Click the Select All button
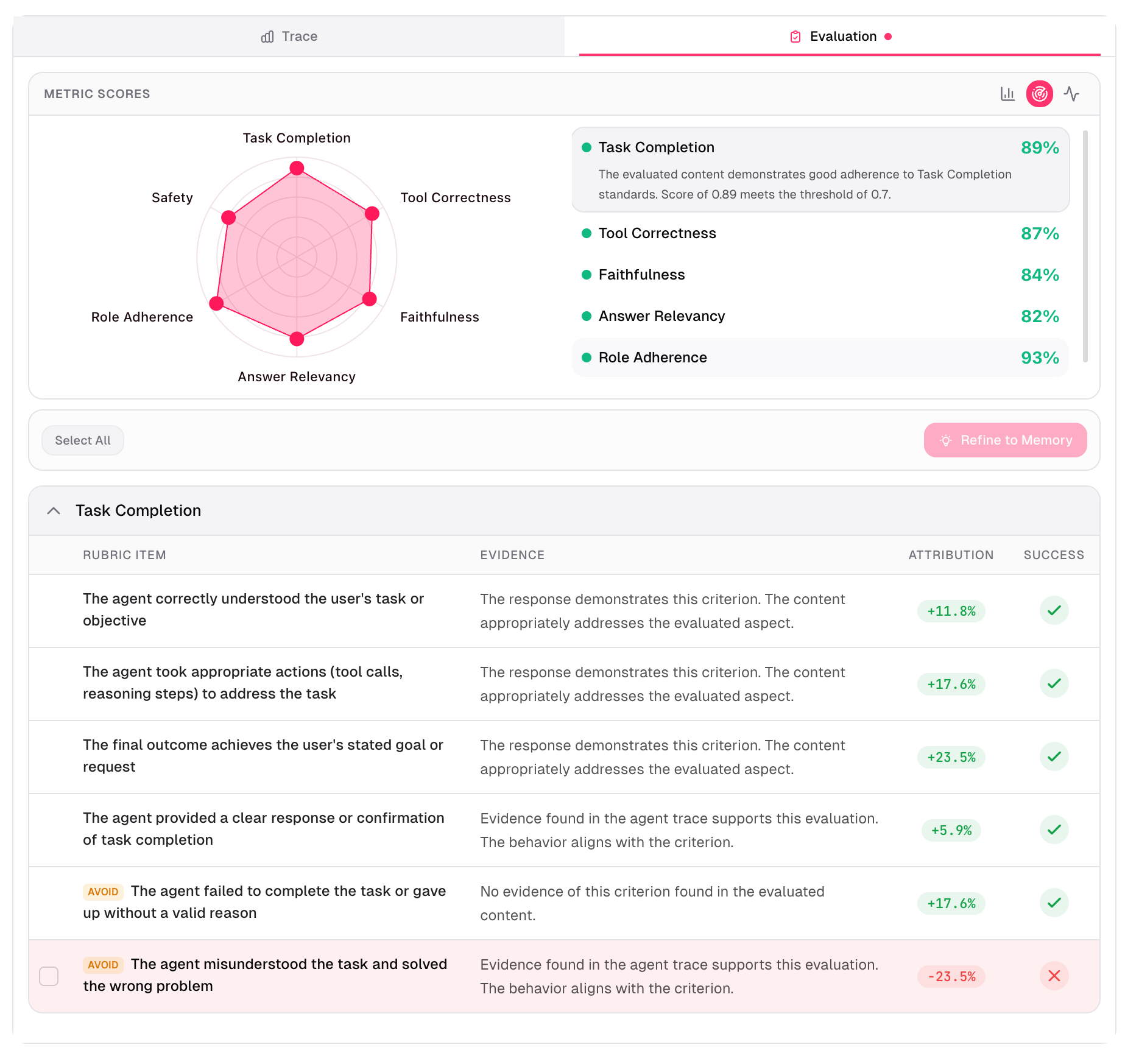 (83, 440)
